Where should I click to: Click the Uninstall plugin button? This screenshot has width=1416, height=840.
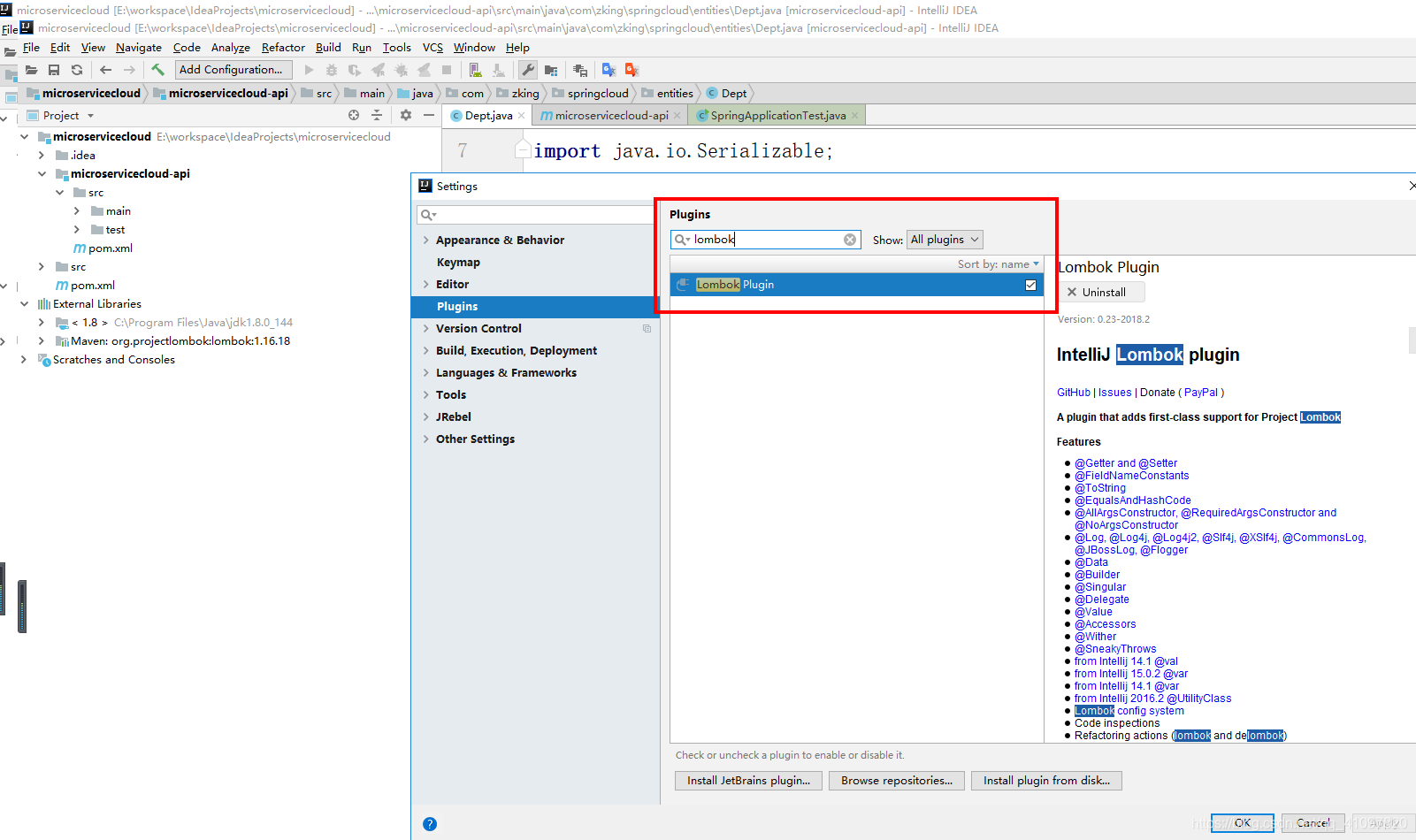click(x=1102, y=292)
